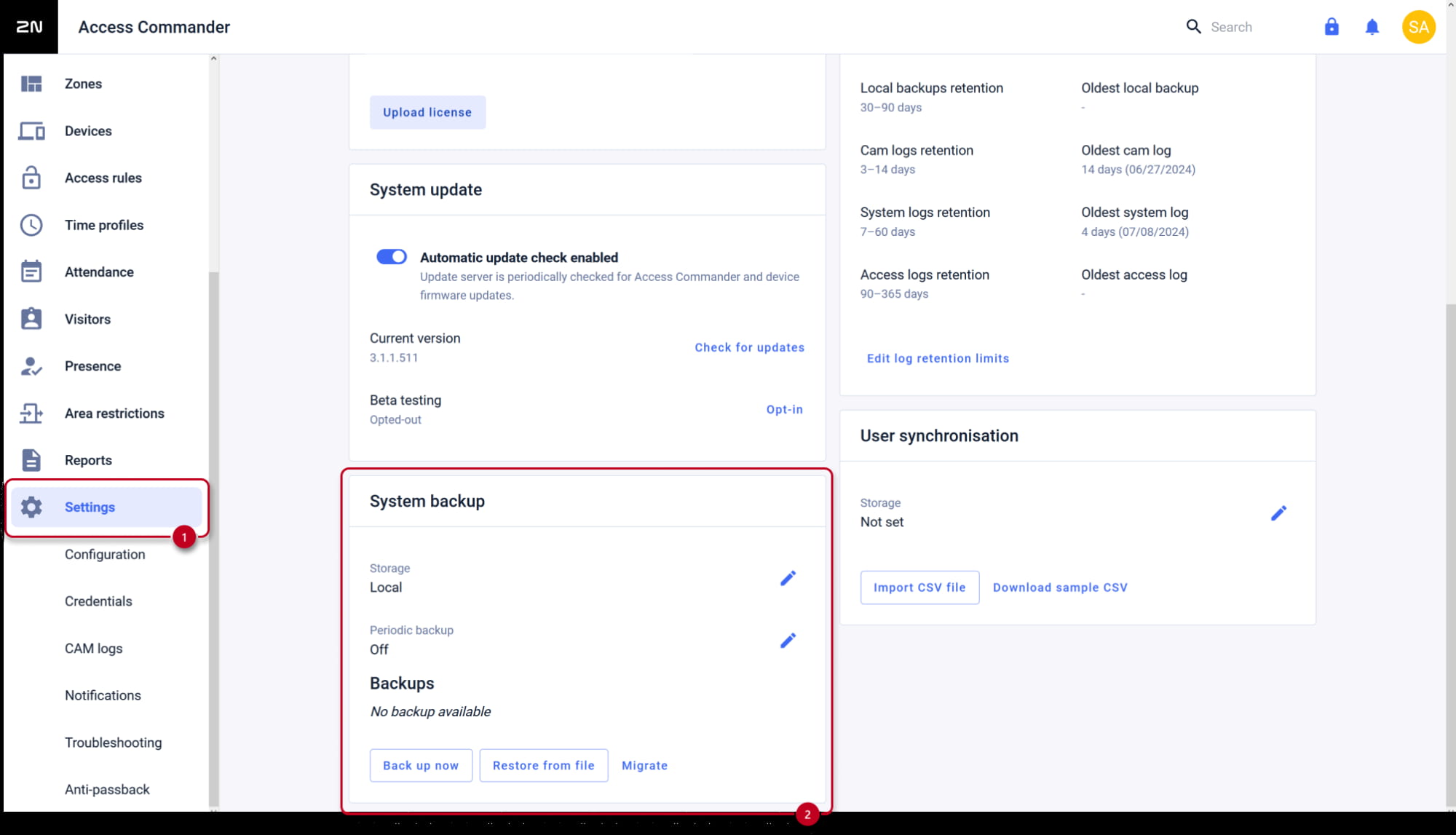Click the Reports document icon
The image size is (1456, 835).
point(31,460)
